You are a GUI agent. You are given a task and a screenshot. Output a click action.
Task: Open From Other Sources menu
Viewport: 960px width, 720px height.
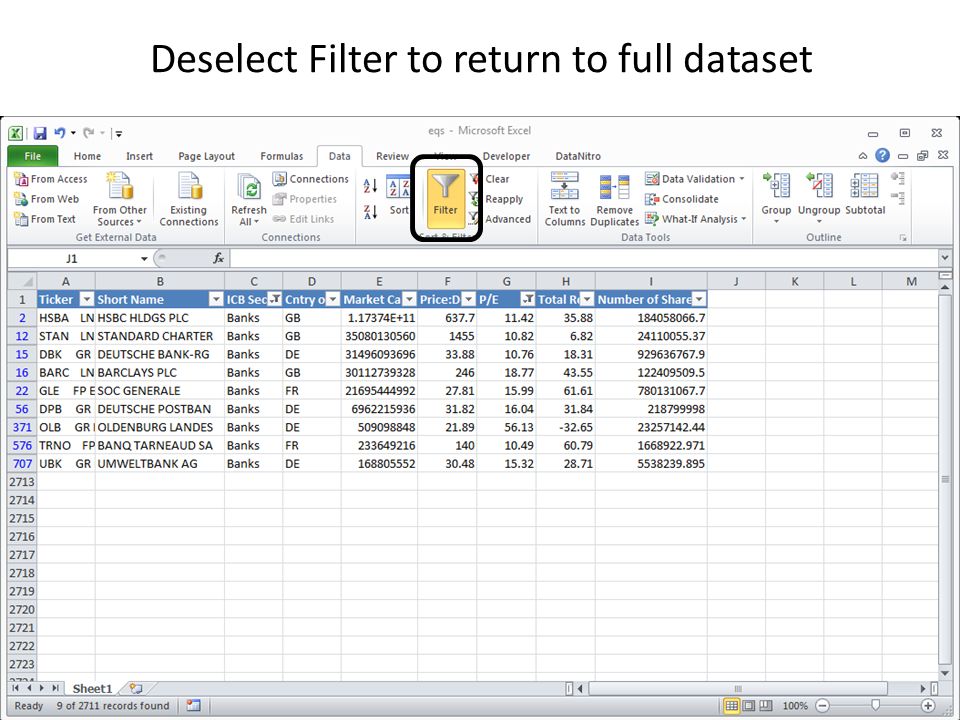tap(119, 199)
